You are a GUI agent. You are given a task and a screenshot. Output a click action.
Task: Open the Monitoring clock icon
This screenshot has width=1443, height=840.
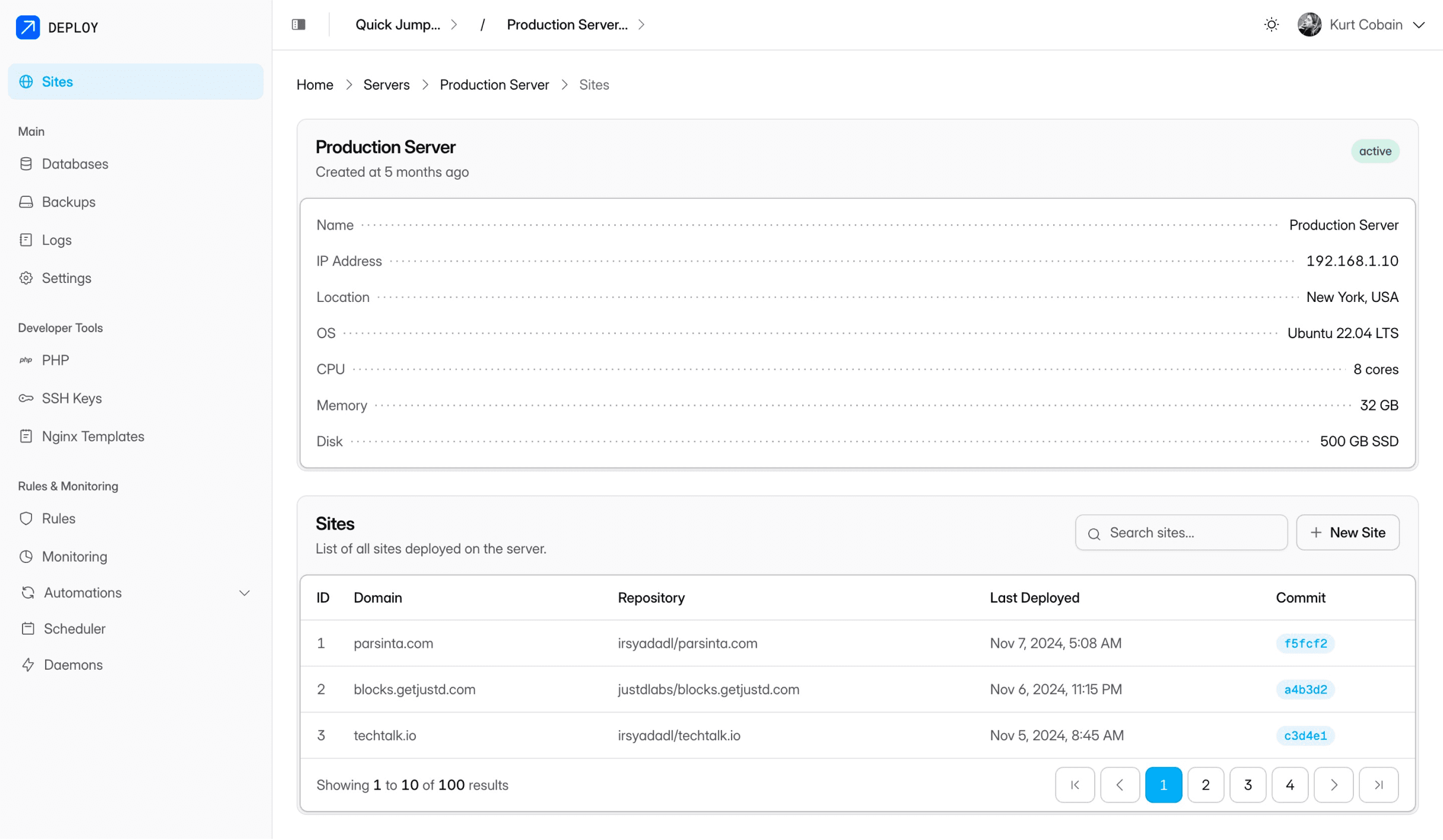(26, 556)
